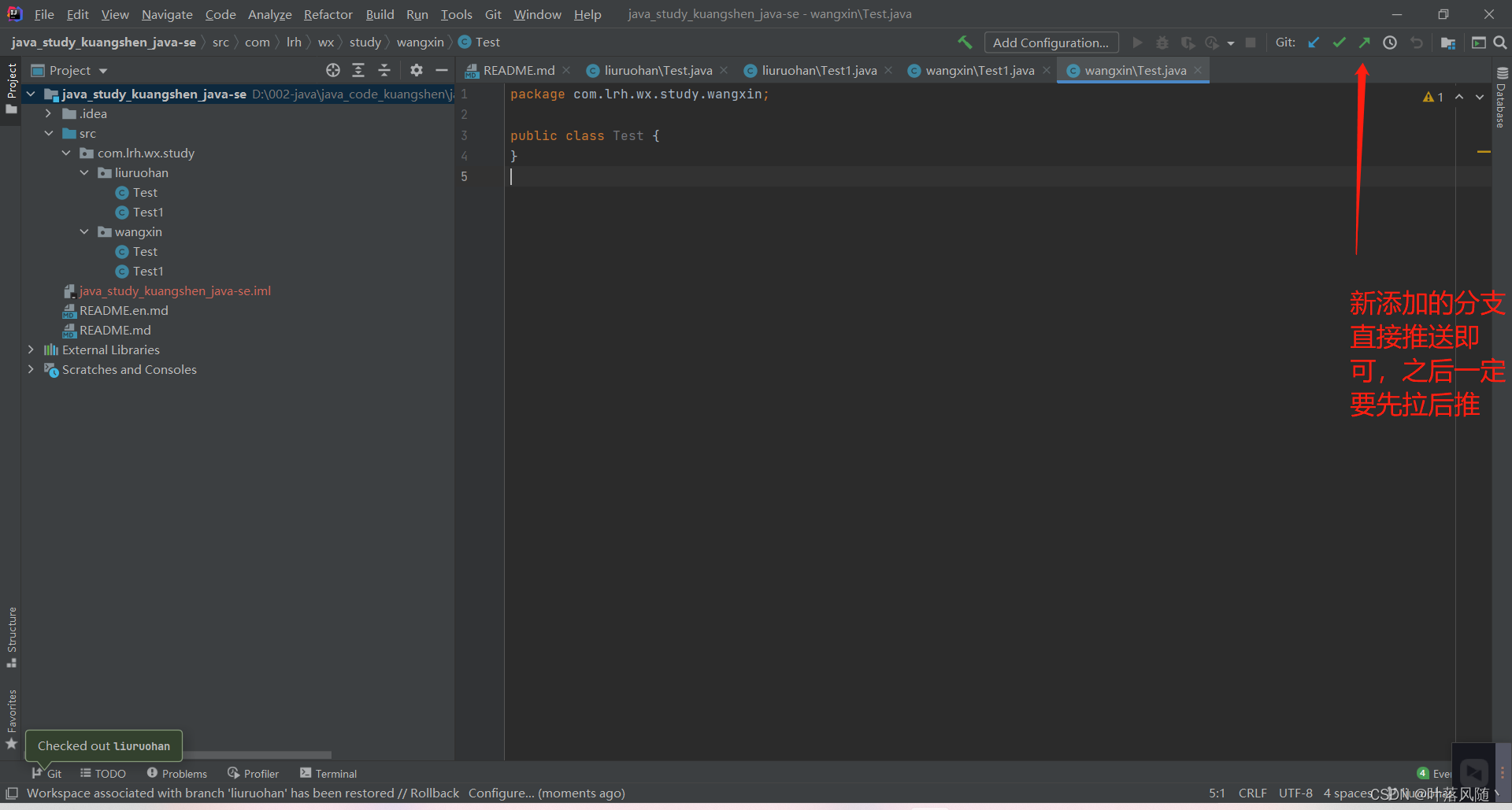
Task: Open the Structure side tool window
Action: pos(12,637)
